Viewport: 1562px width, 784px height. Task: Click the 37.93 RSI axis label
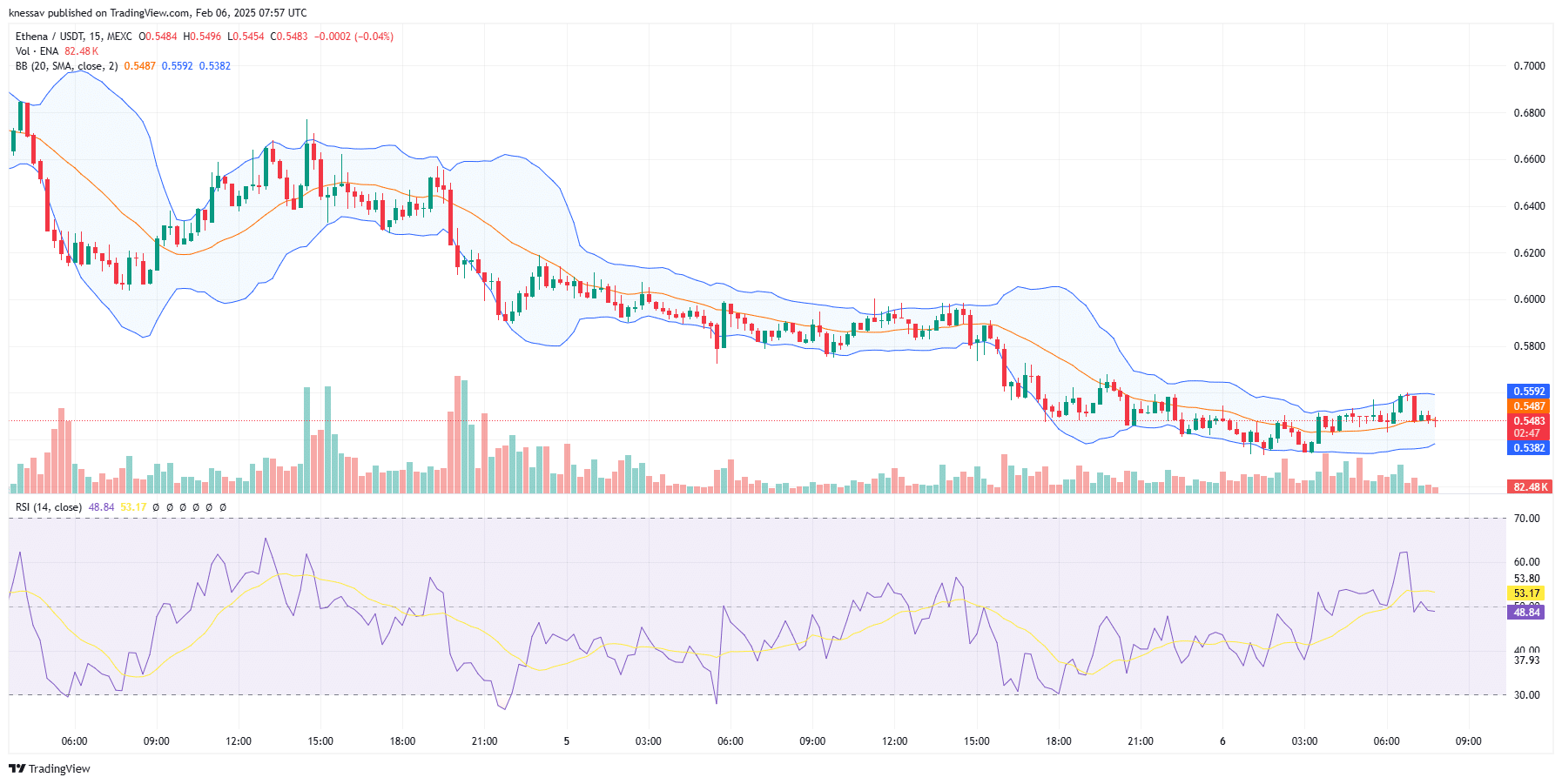point(1527,660)
